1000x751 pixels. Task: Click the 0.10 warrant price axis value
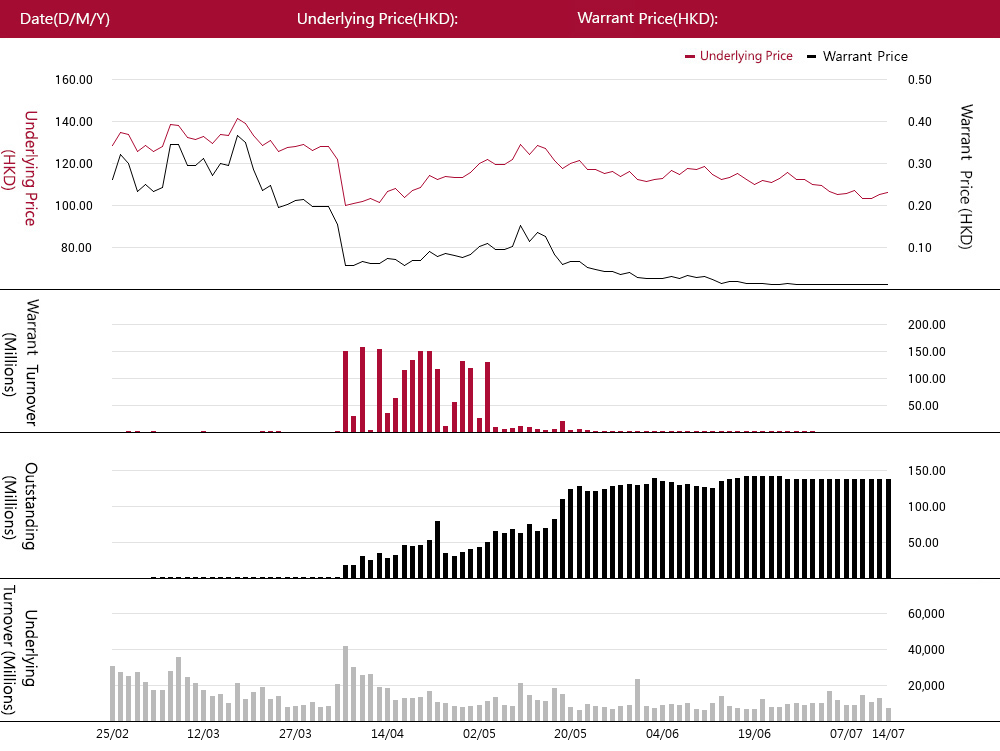pyautogui.click(x=920, y=248)
